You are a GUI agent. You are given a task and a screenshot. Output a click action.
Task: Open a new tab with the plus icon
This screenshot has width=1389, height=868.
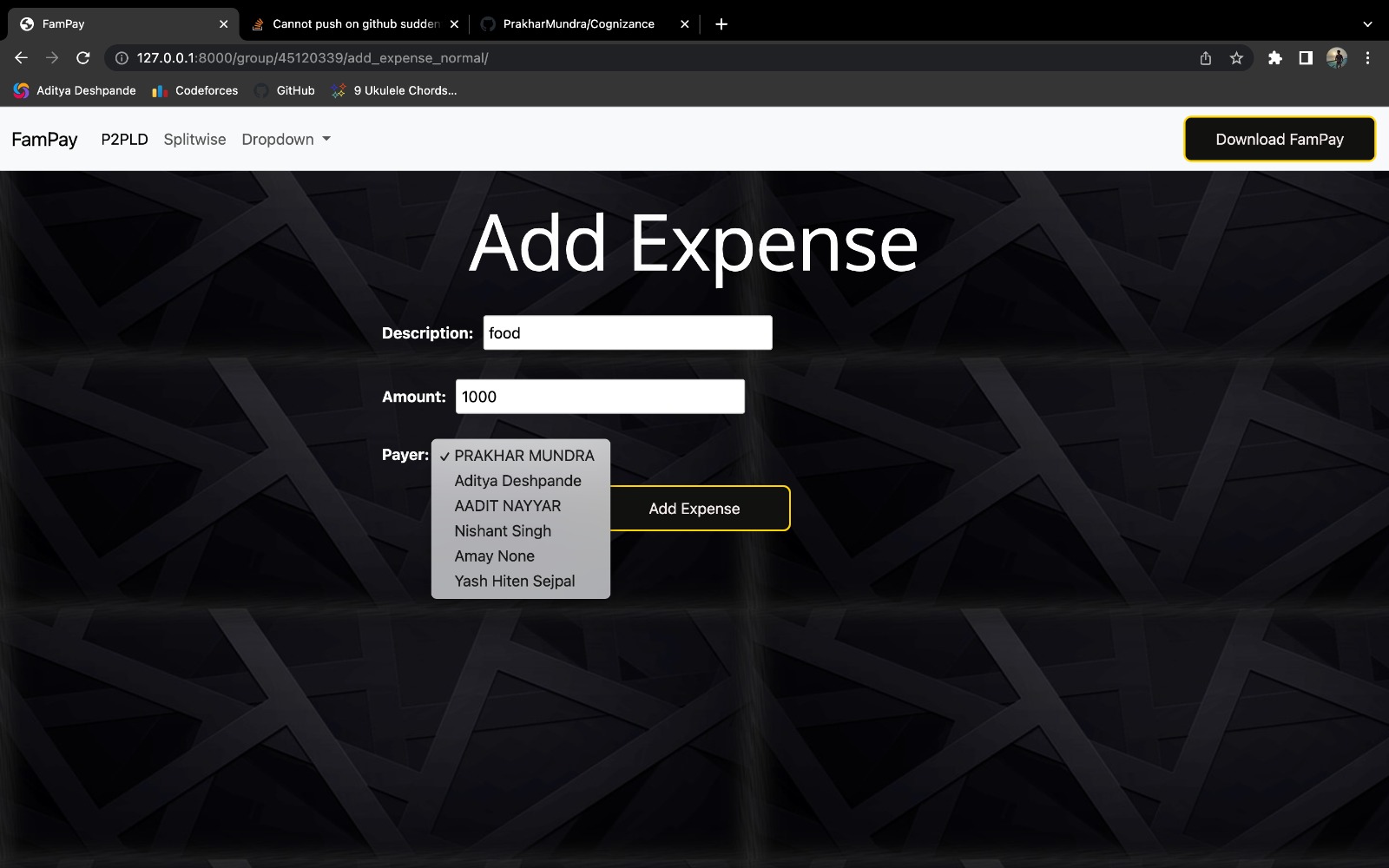tap(721, 24)
